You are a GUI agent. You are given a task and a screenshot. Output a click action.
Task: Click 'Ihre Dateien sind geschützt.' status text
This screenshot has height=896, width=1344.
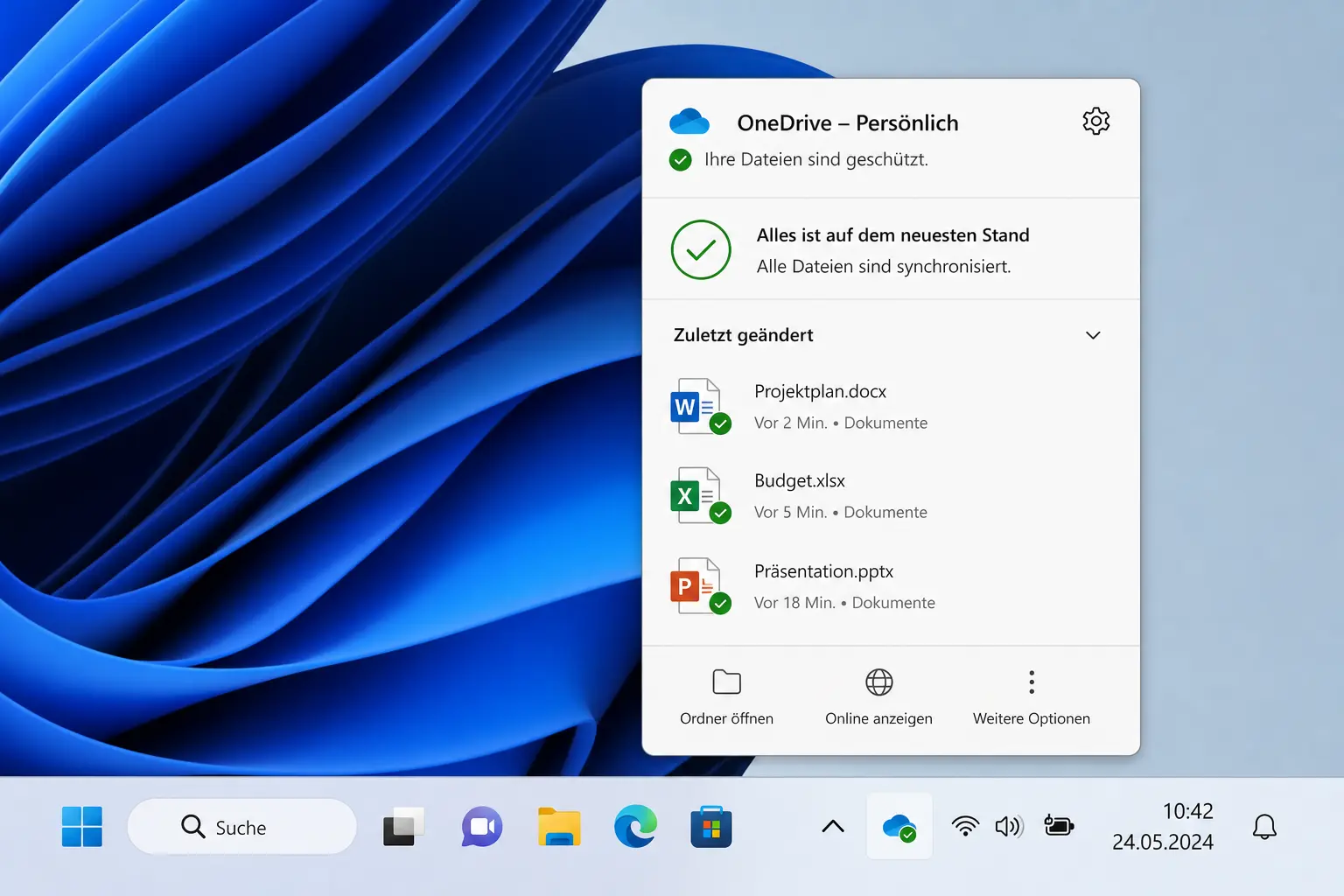click(x=816, y=159)
